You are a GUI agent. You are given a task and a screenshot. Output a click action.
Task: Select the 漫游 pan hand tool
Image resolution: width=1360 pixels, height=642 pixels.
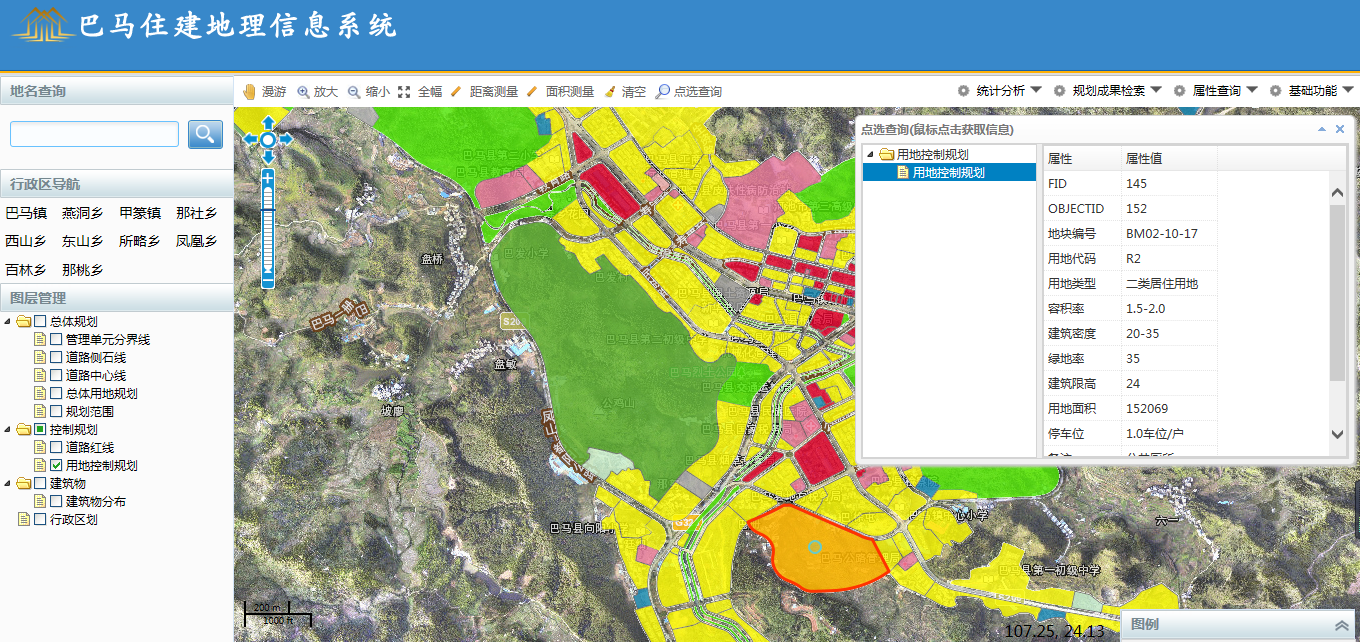[265, 92]
